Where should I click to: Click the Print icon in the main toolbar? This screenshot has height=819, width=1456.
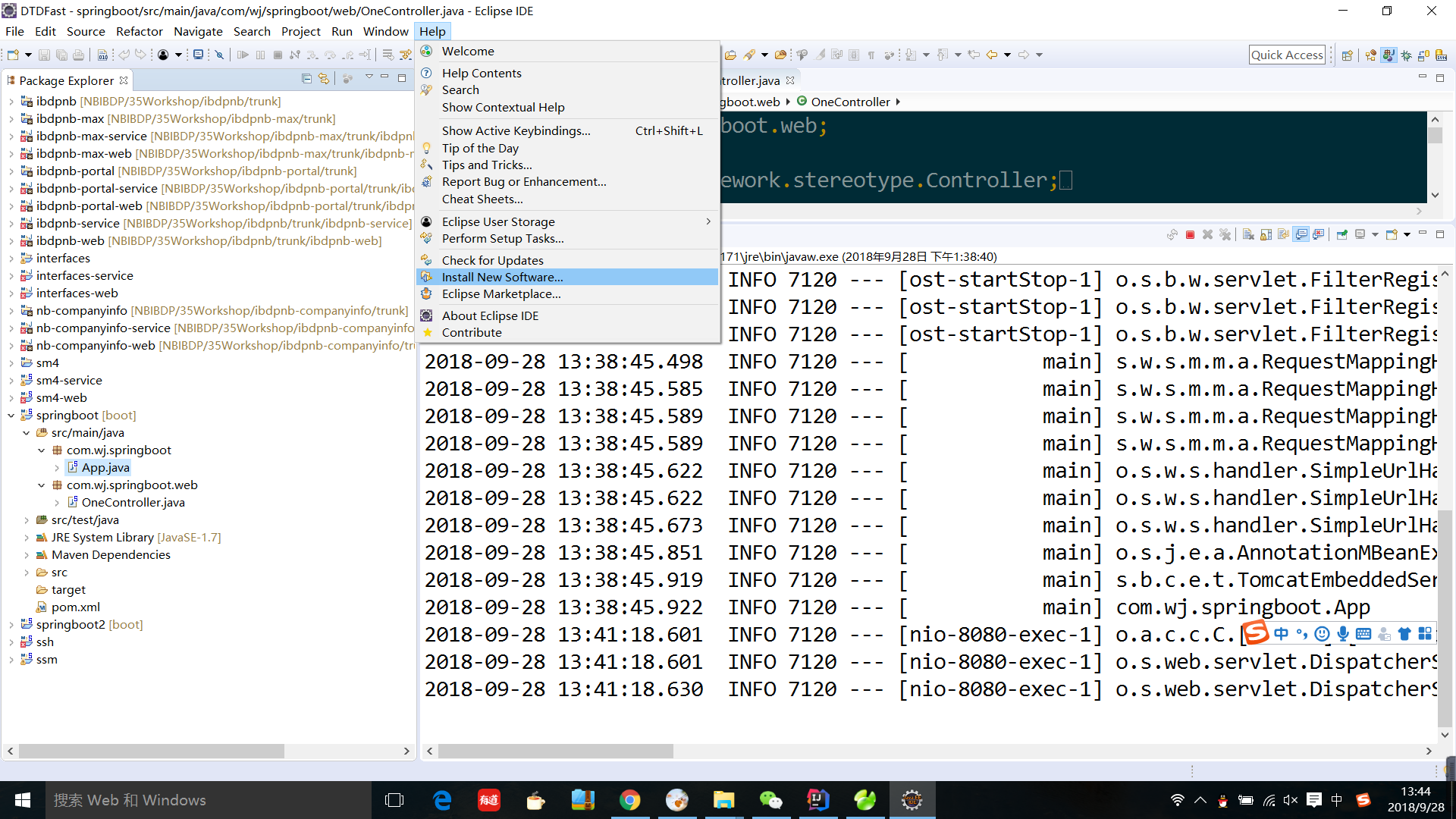point(78,55)
